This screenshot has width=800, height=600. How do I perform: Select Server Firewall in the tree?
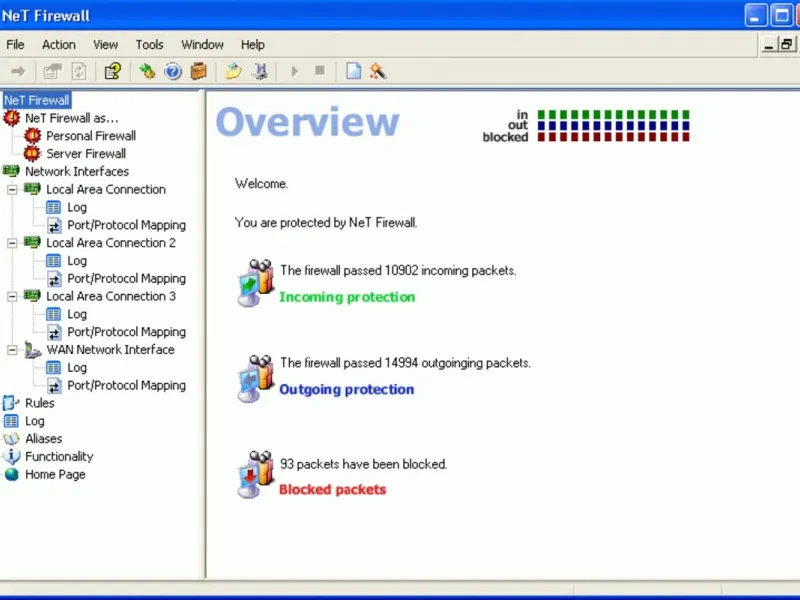(x=86, y=154)
